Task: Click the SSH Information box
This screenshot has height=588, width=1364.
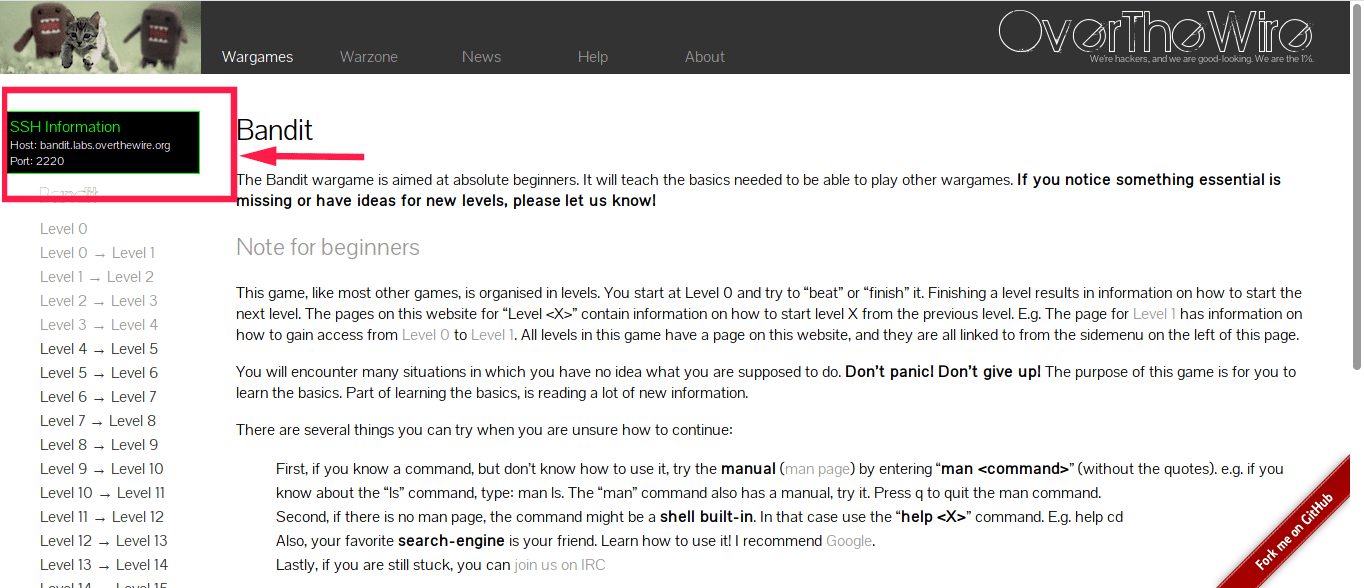Action: point(104,142)
